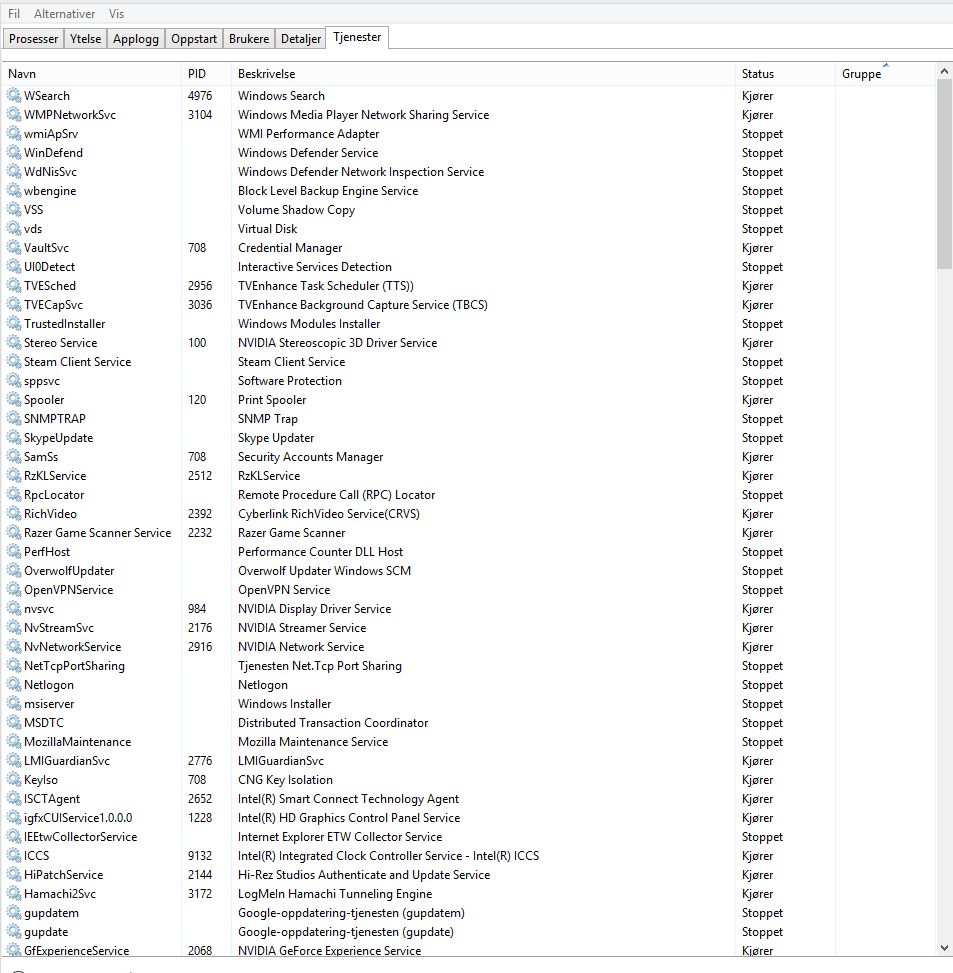This screenshot has width=953, height=973.
Task: Open the Detaljer tab
Action: pos(301,38)
